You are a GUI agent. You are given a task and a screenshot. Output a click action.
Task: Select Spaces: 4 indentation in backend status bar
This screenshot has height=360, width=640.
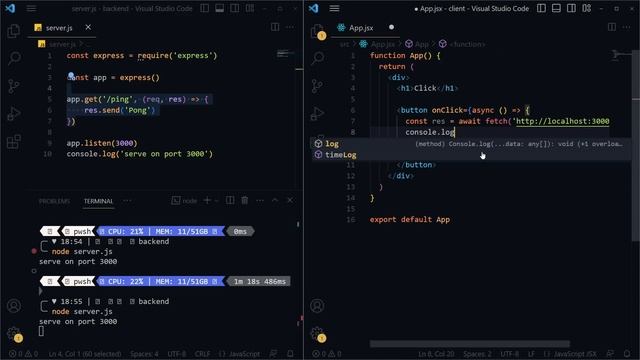[144, 354]
